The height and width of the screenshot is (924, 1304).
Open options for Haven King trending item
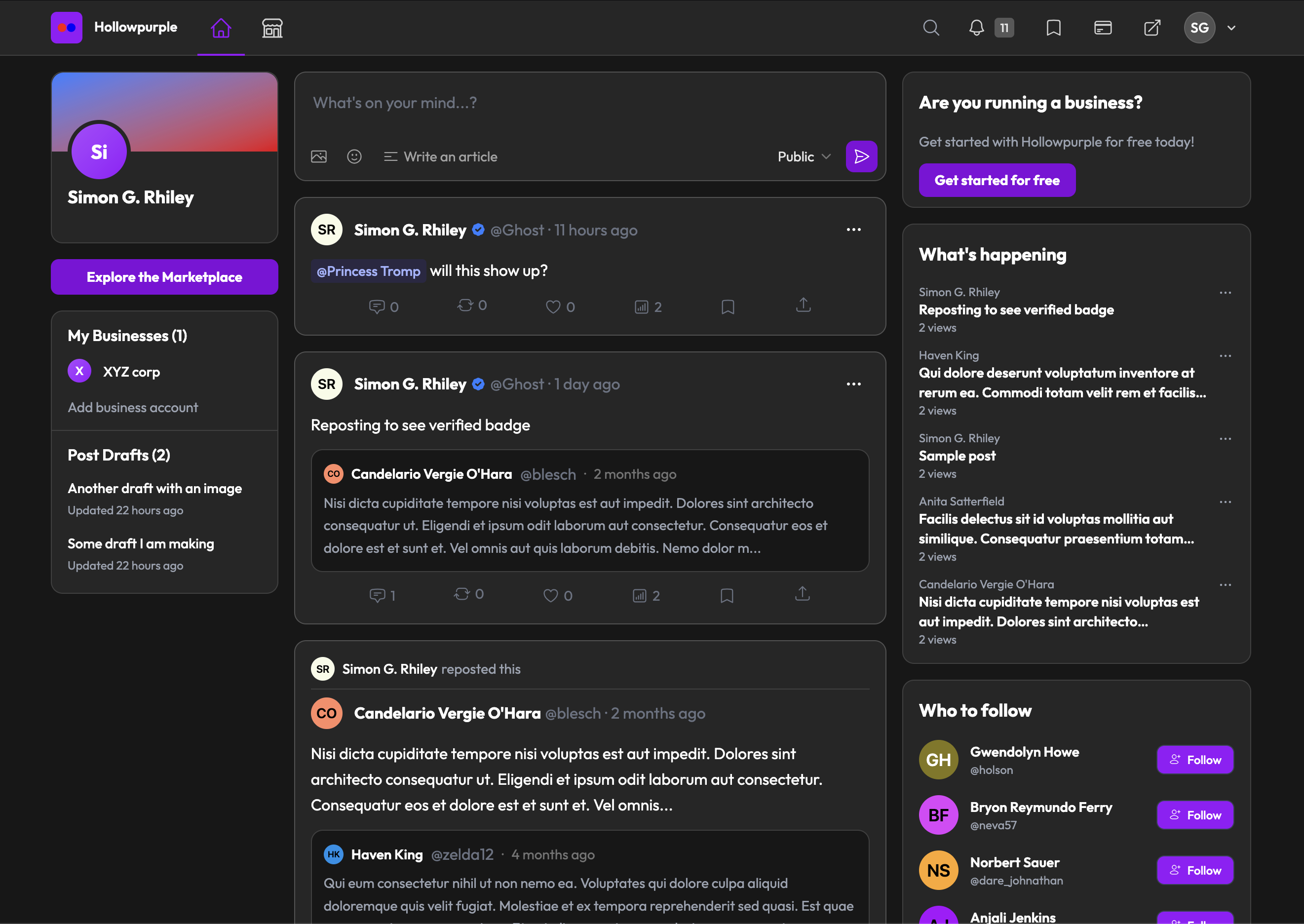click(1226, 355)
